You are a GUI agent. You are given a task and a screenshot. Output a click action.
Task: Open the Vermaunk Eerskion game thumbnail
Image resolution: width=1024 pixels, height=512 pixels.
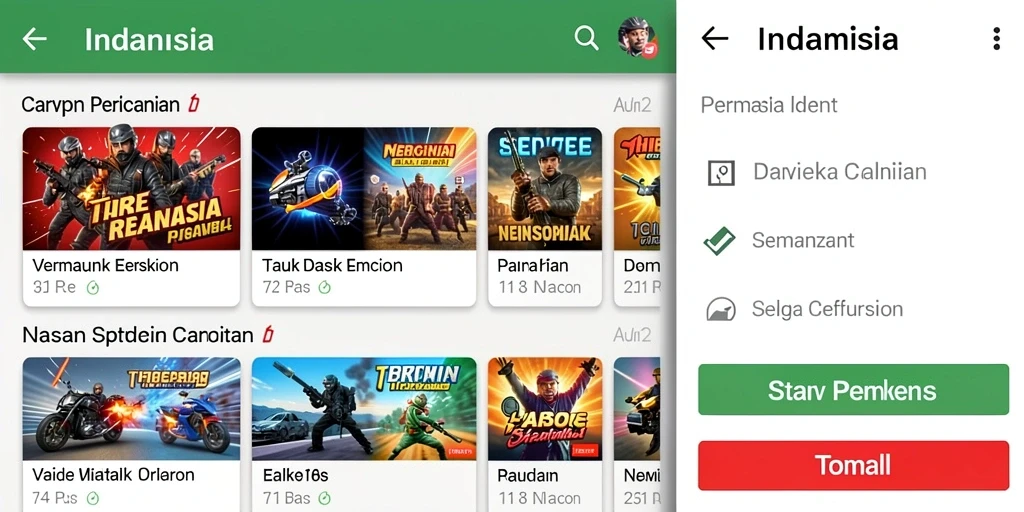click(x=131, y=189)
